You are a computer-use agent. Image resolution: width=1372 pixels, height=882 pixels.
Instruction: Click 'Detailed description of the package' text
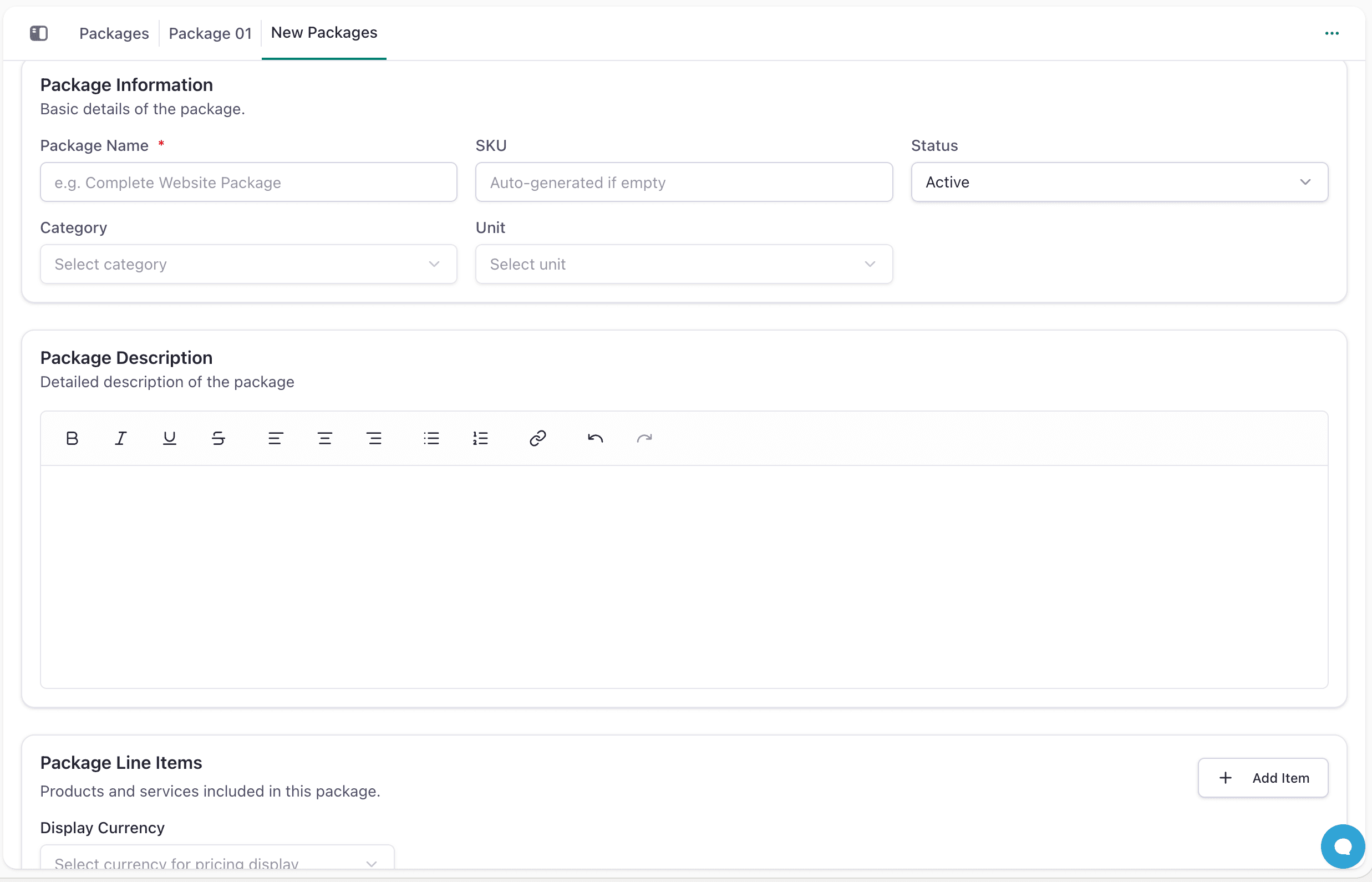tap(167, 382)
